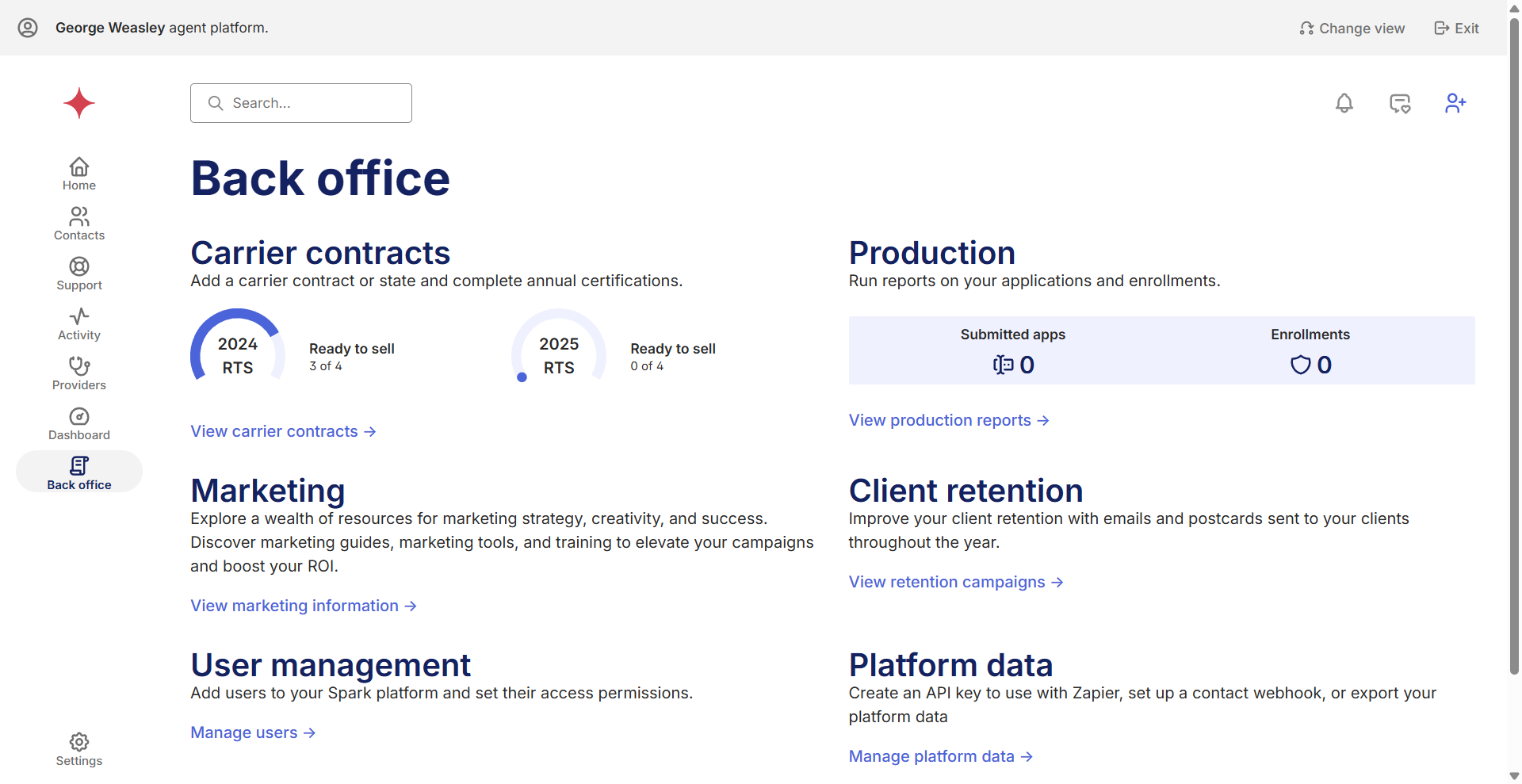Click the Search input field
This screenshot has height=784, width=1522.
pyautogui.click(x=301, y=103)
